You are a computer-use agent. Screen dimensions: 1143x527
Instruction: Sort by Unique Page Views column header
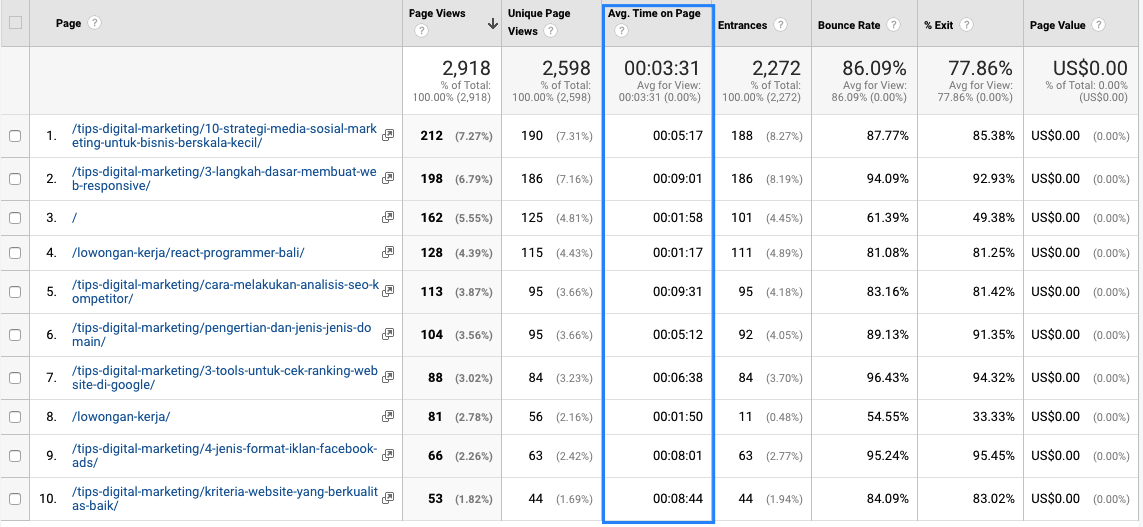[x=537, y=22]
